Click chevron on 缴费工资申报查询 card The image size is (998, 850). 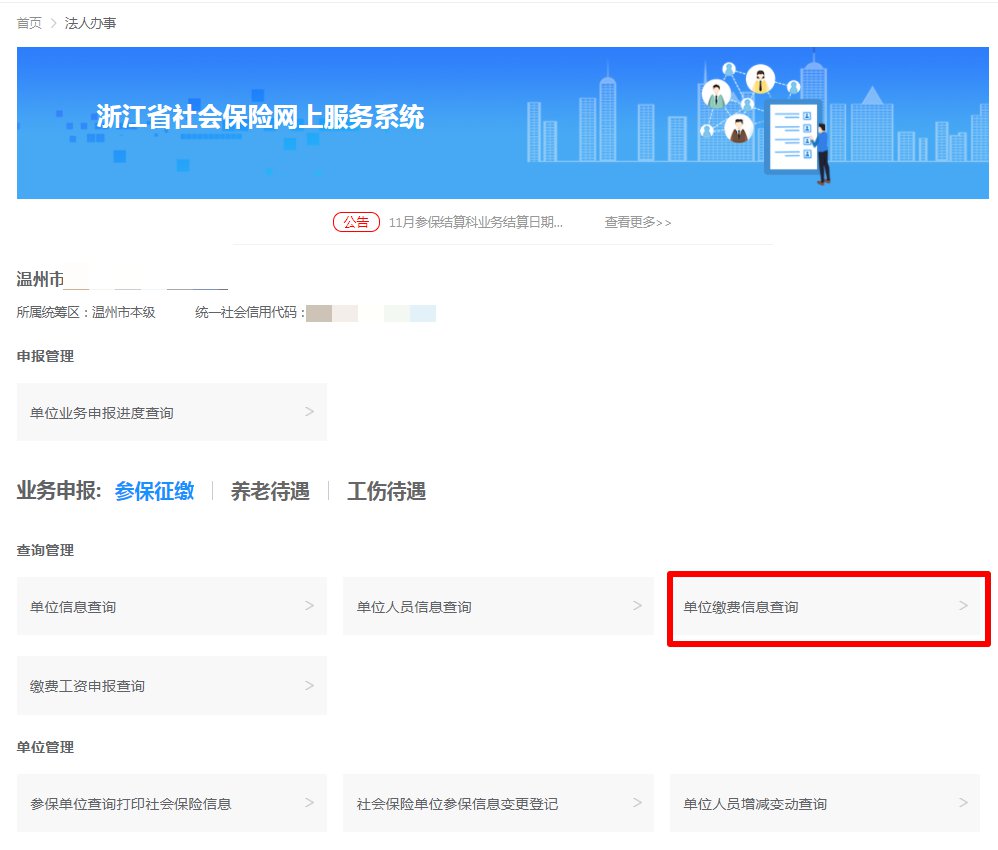pyautogui.click(x=309, y=685)
